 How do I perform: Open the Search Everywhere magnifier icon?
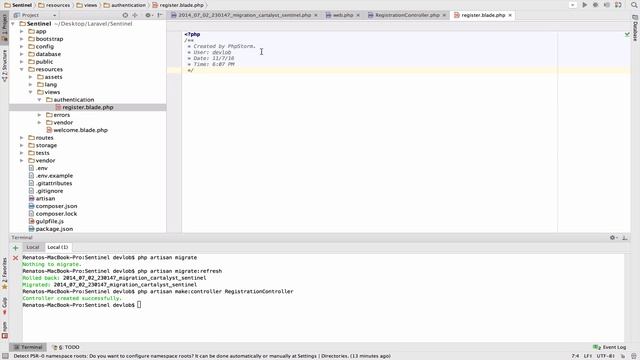[634, 5]
